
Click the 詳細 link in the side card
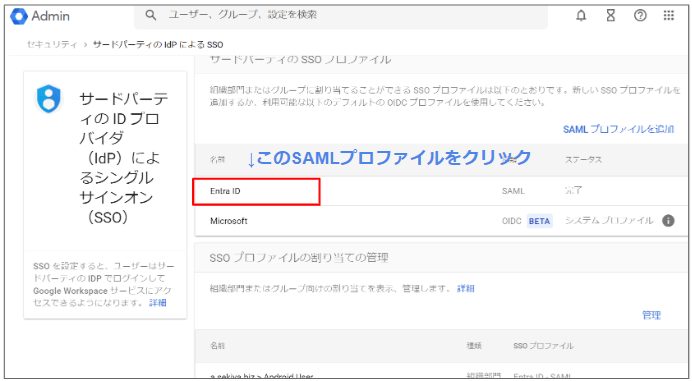(158, 303)
